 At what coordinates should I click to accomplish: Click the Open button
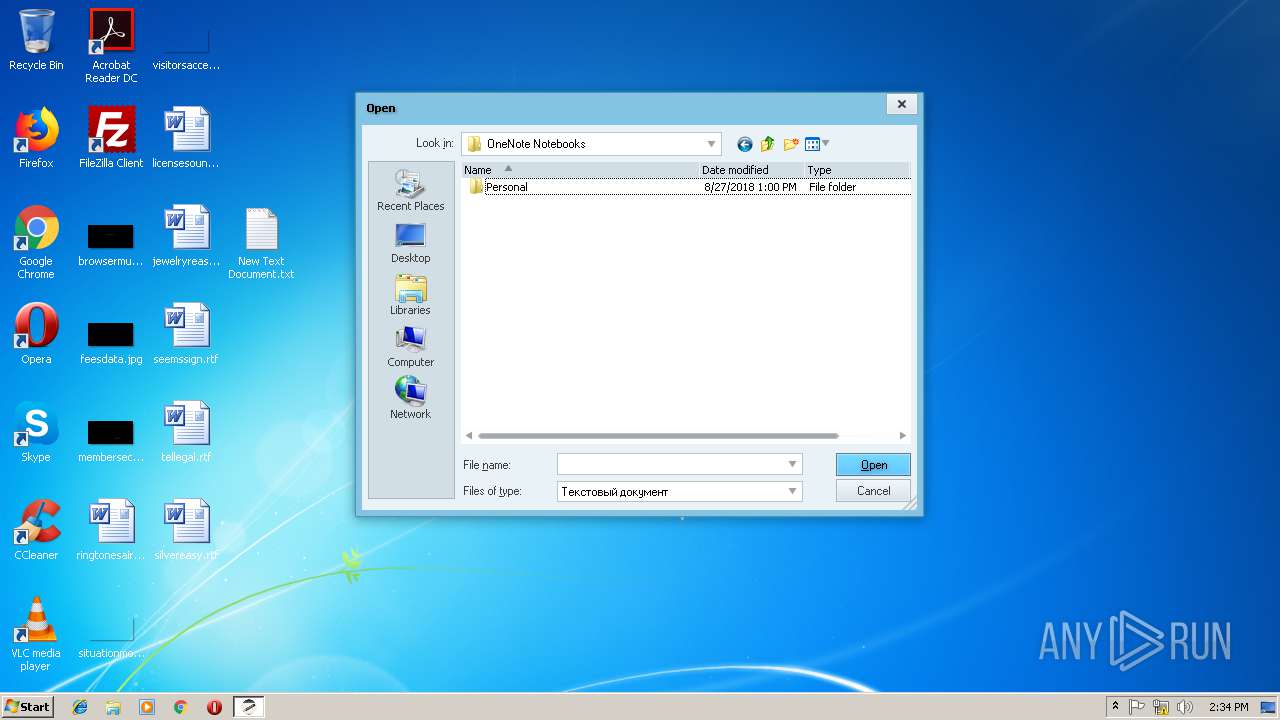(x=873, y=464)
